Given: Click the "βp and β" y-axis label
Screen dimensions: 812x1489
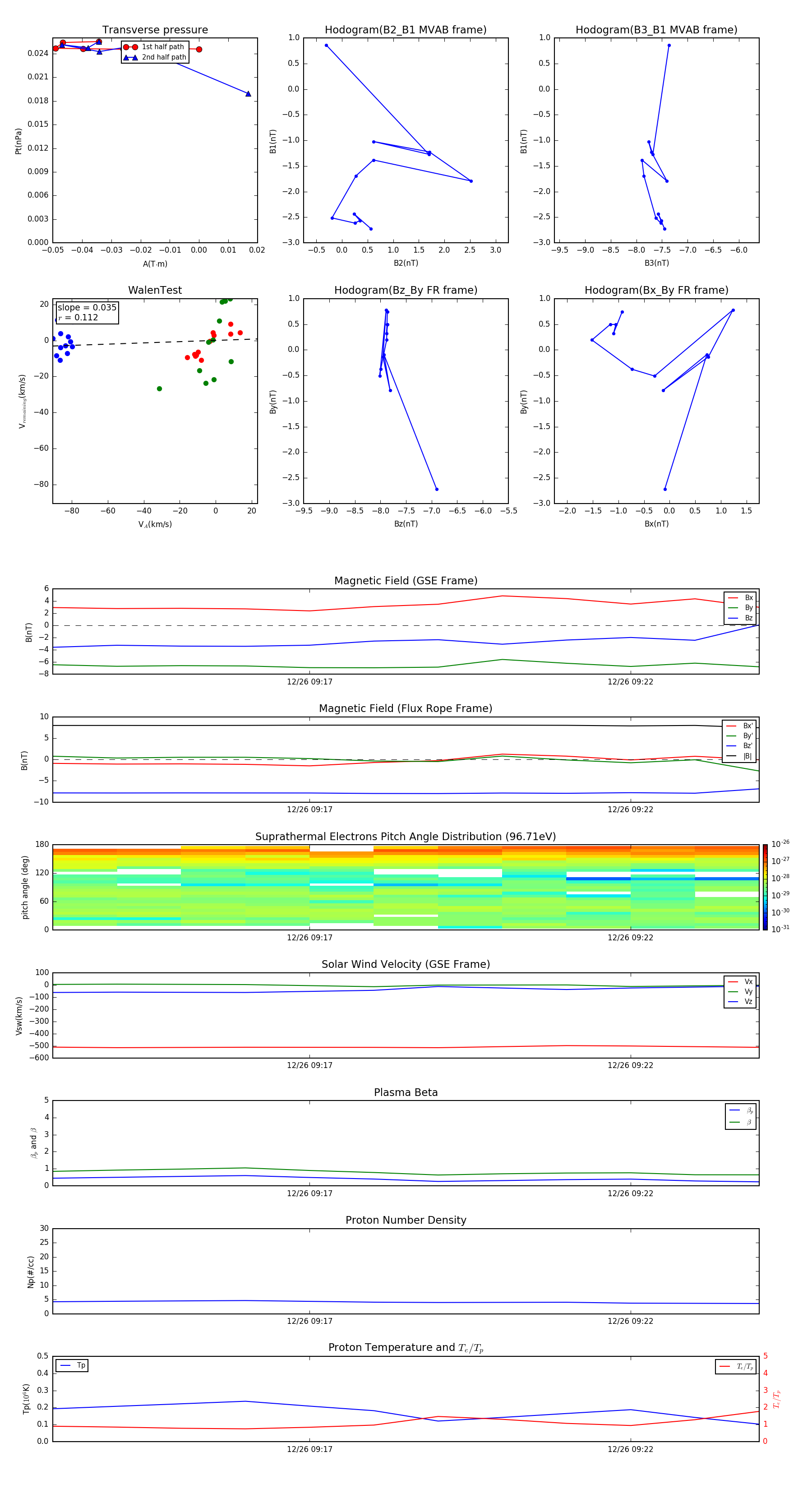Looking at the screenshot, I should (x=33, y=1143).
